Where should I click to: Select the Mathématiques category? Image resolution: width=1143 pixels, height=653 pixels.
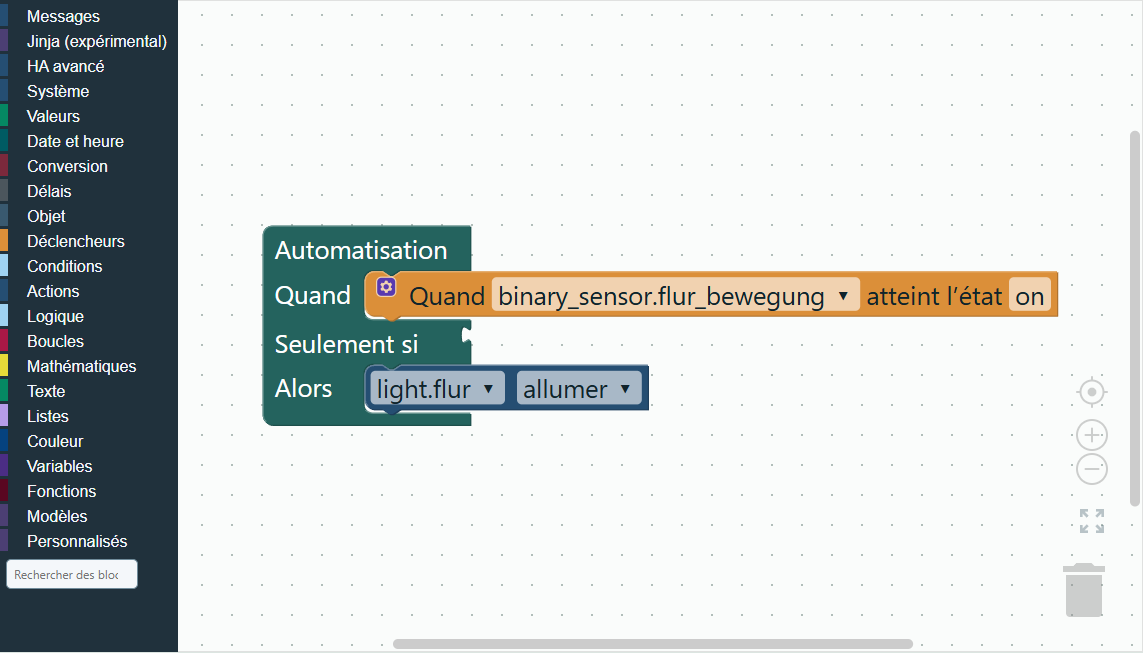(x=89, y=366)
